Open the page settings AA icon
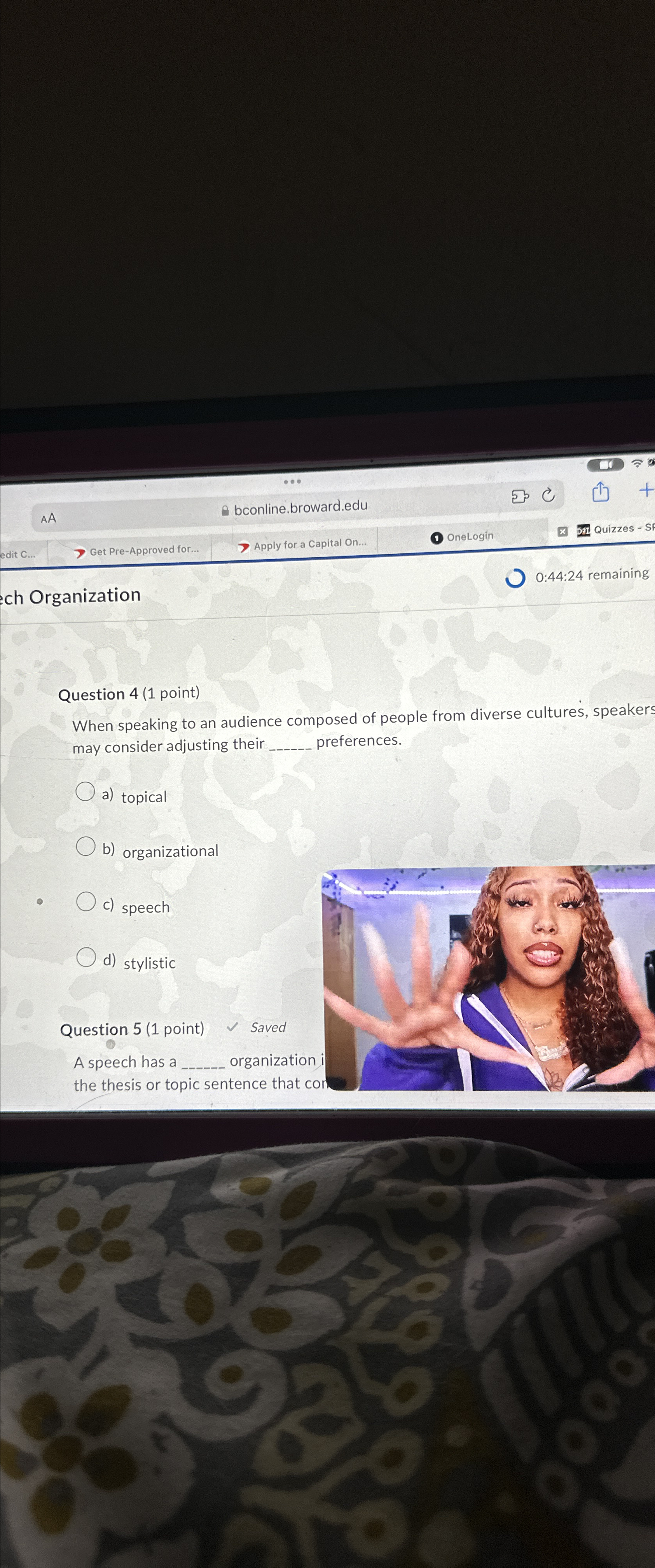Viewport: 655px width, 1568px height. [x=49, y=518]
